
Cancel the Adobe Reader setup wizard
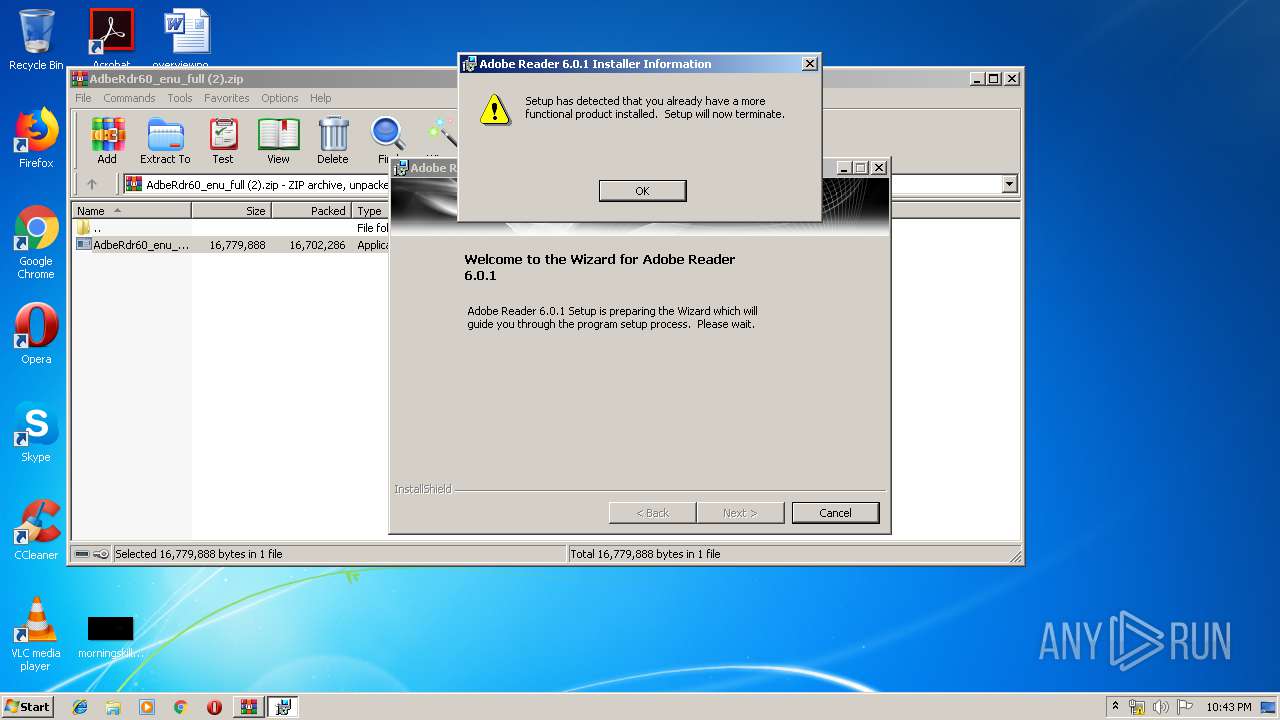pos(835,513)
